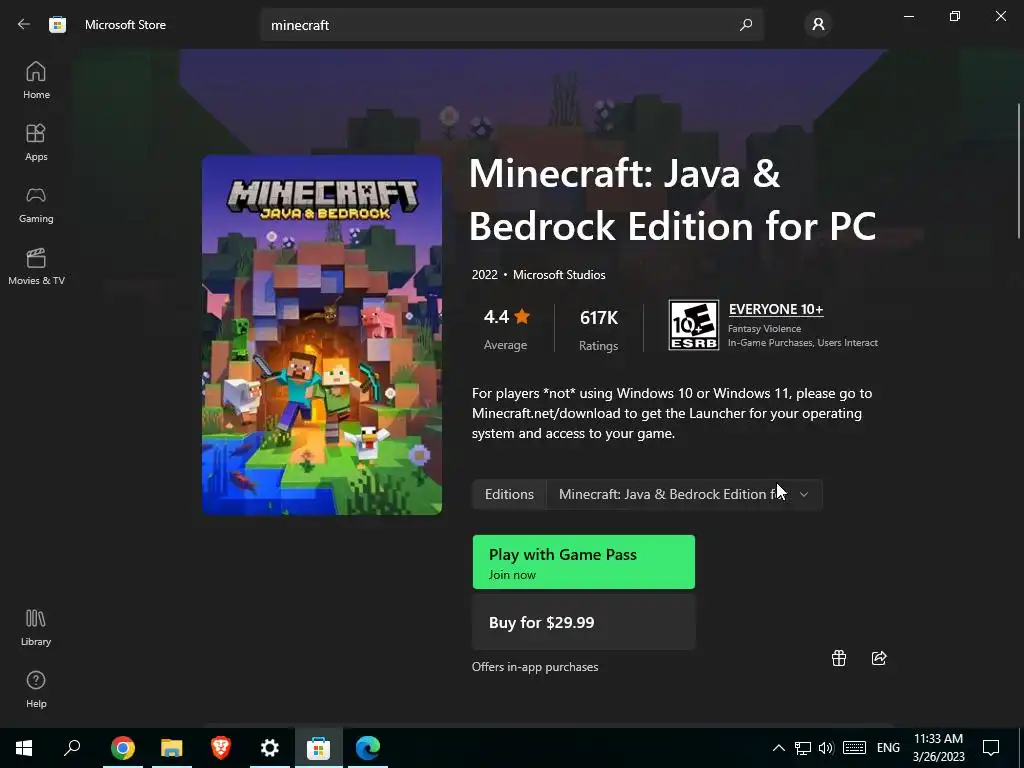Open taskbar search
The height and width of the screenshot is (768, 1024).
72,748
